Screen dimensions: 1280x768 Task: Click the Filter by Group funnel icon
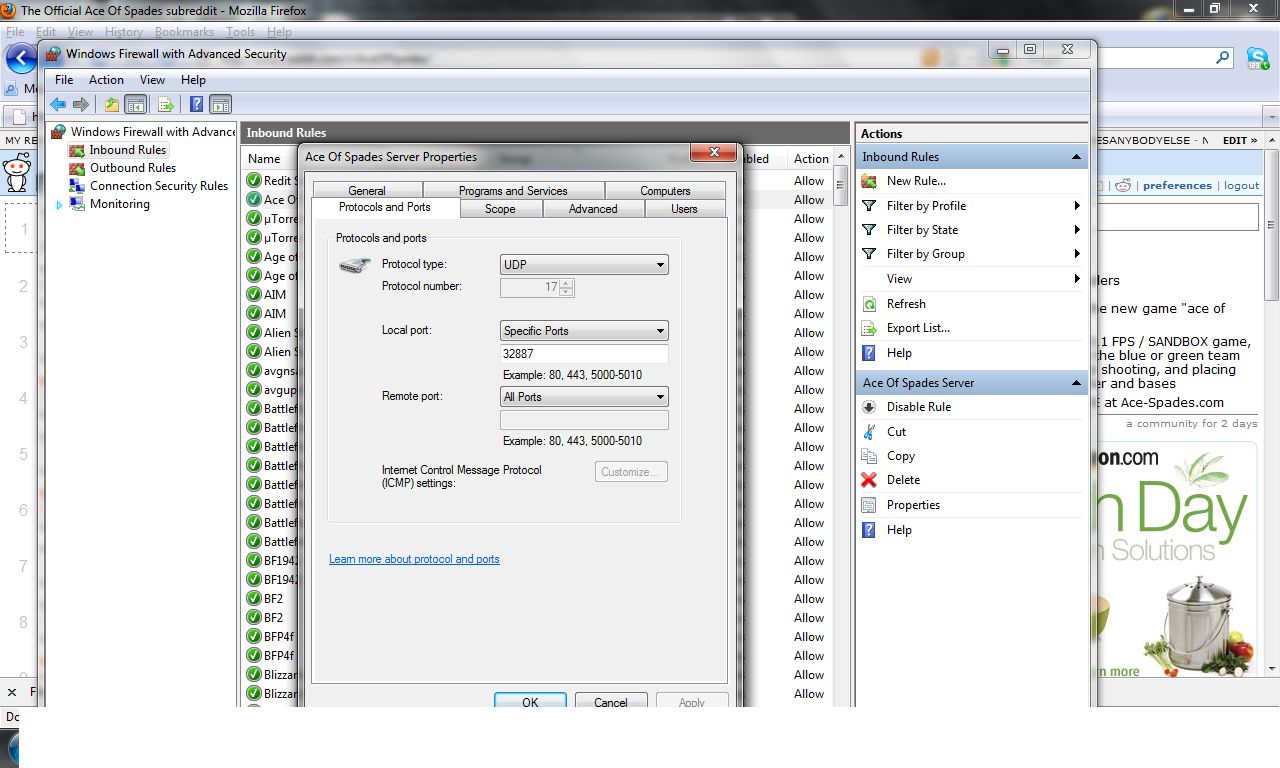(x=869, y=254)
